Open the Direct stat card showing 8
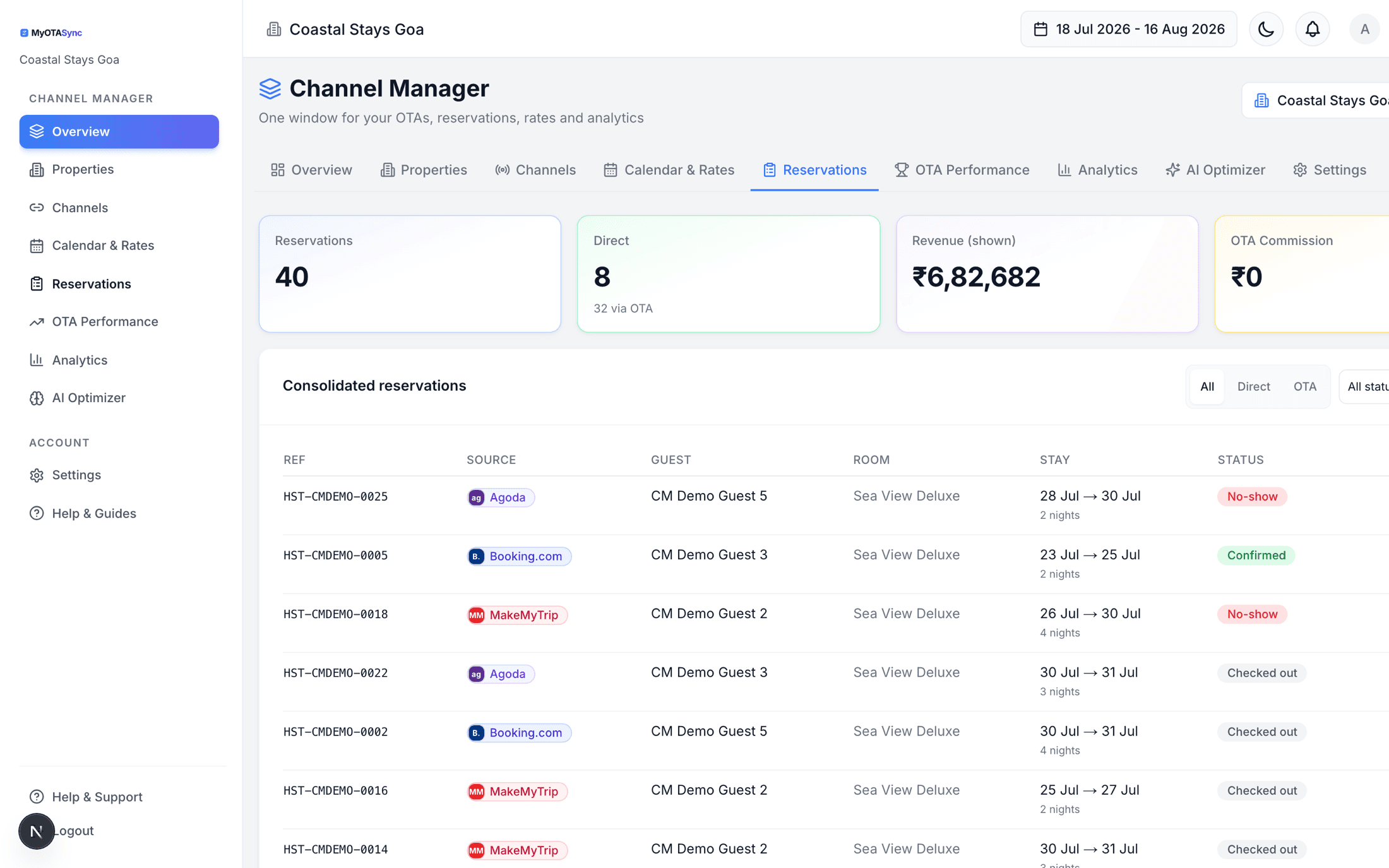The height and width of the screenshot is (868, 1389). click(729, 274)
